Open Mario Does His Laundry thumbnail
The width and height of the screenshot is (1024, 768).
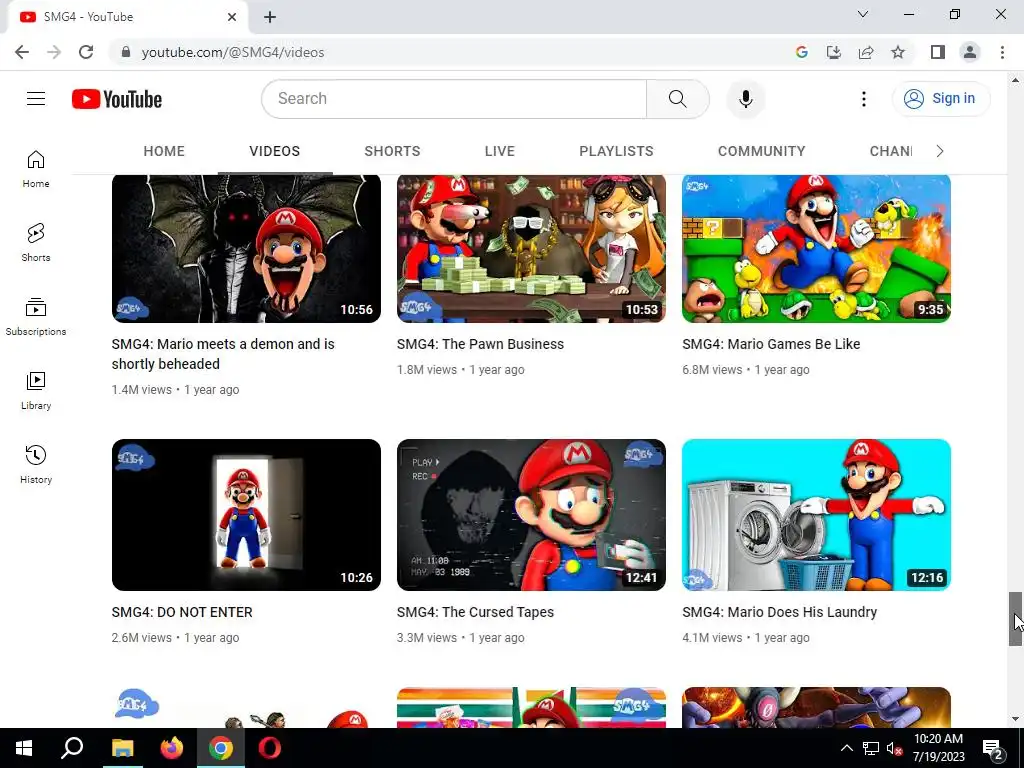click(816, 515)
